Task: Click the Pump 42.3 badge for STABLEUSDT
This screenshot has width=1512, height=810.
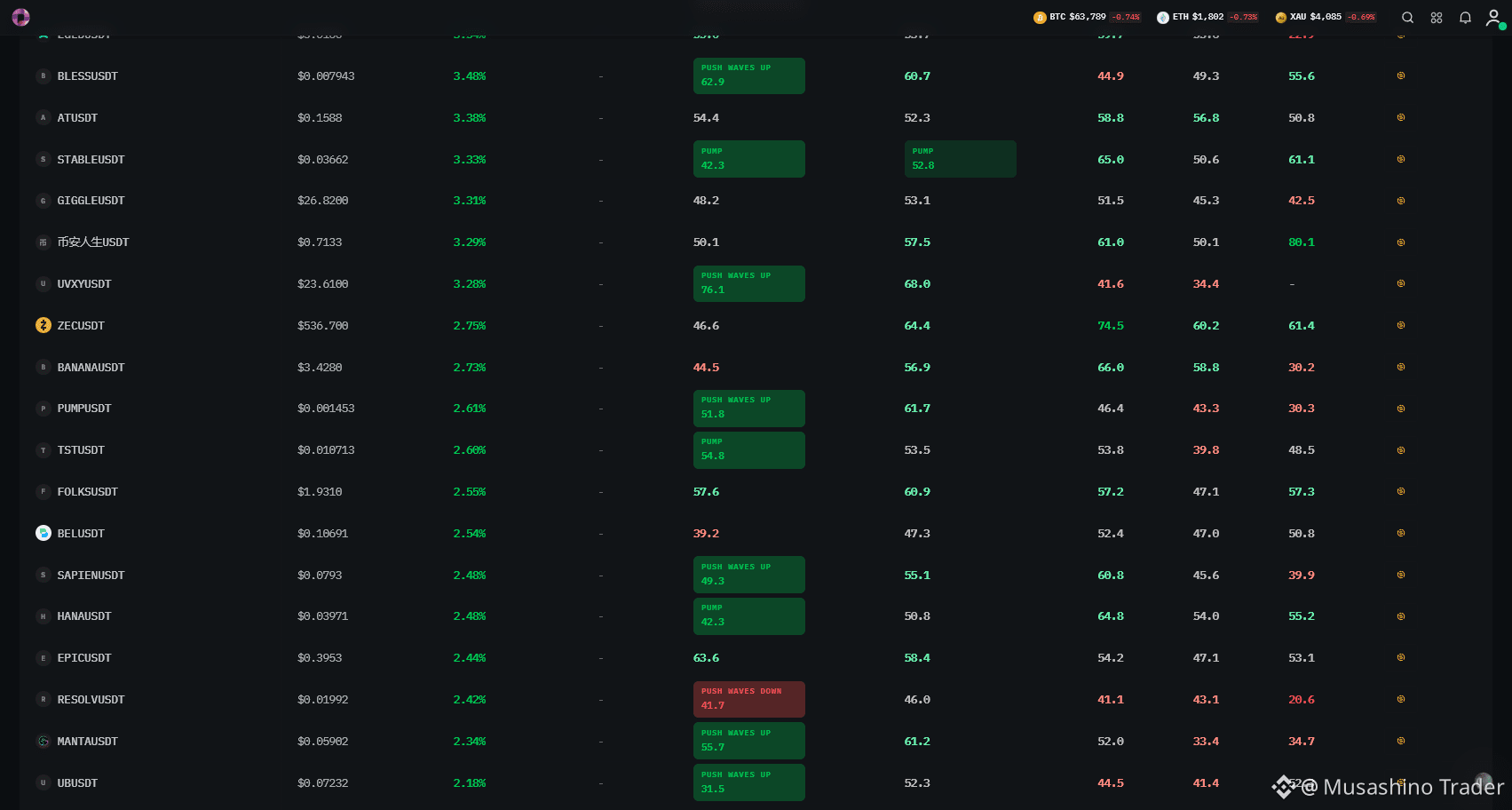Action: pos(748,159)
